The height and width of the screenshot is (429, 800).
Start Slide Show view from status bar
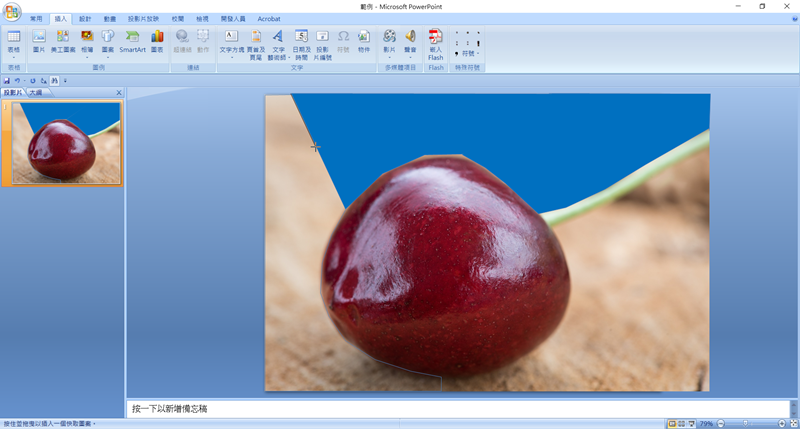click(x=693, y=424)
